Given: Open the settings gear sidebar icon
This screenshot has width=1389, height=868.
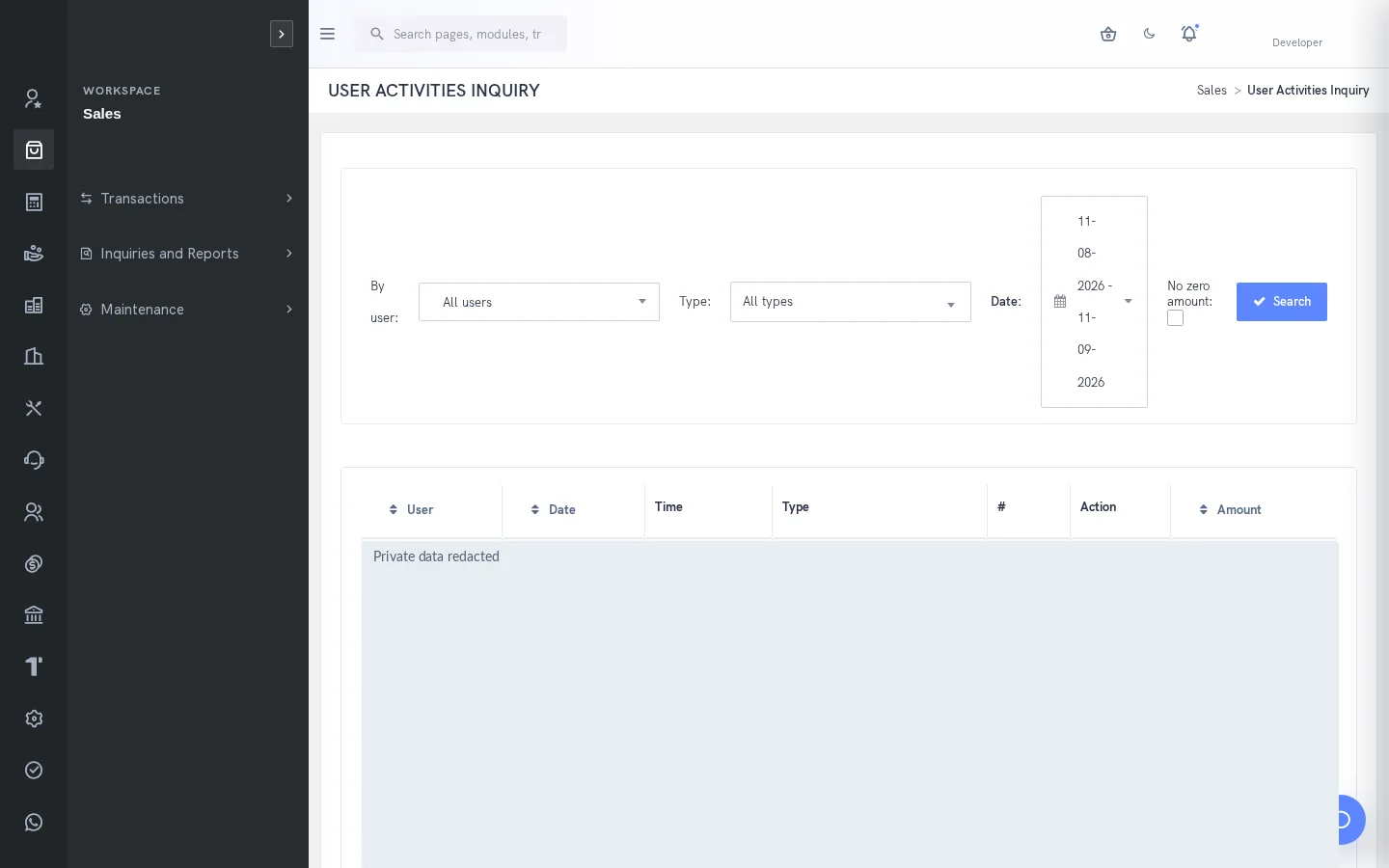Looking at the screenshot, I should pos(34,719).
